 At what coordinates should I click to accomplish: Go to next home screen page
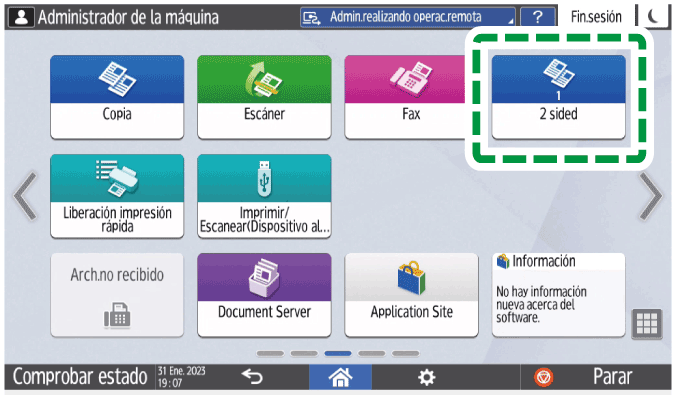click(x=651, y=196)
